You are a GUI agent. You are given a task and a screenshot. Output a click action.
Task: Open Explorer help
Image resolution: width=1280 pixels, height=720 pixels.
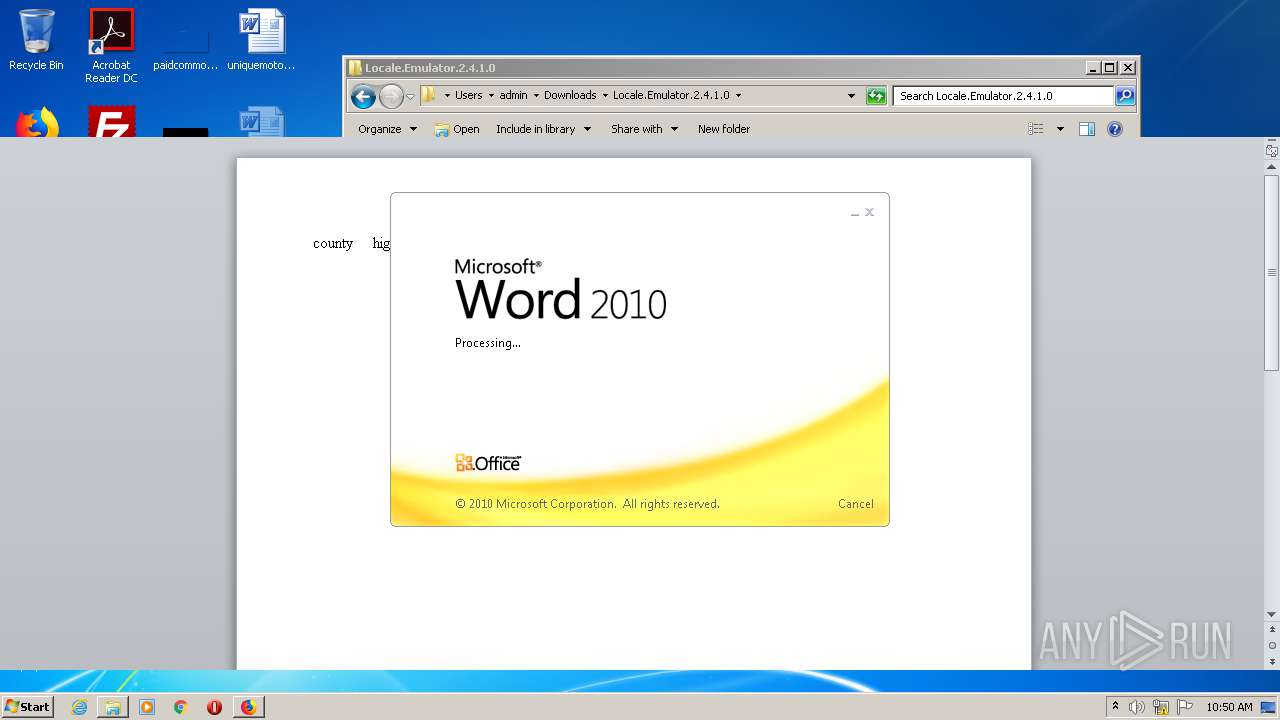pyautogui.click(x=1115, y=129)
